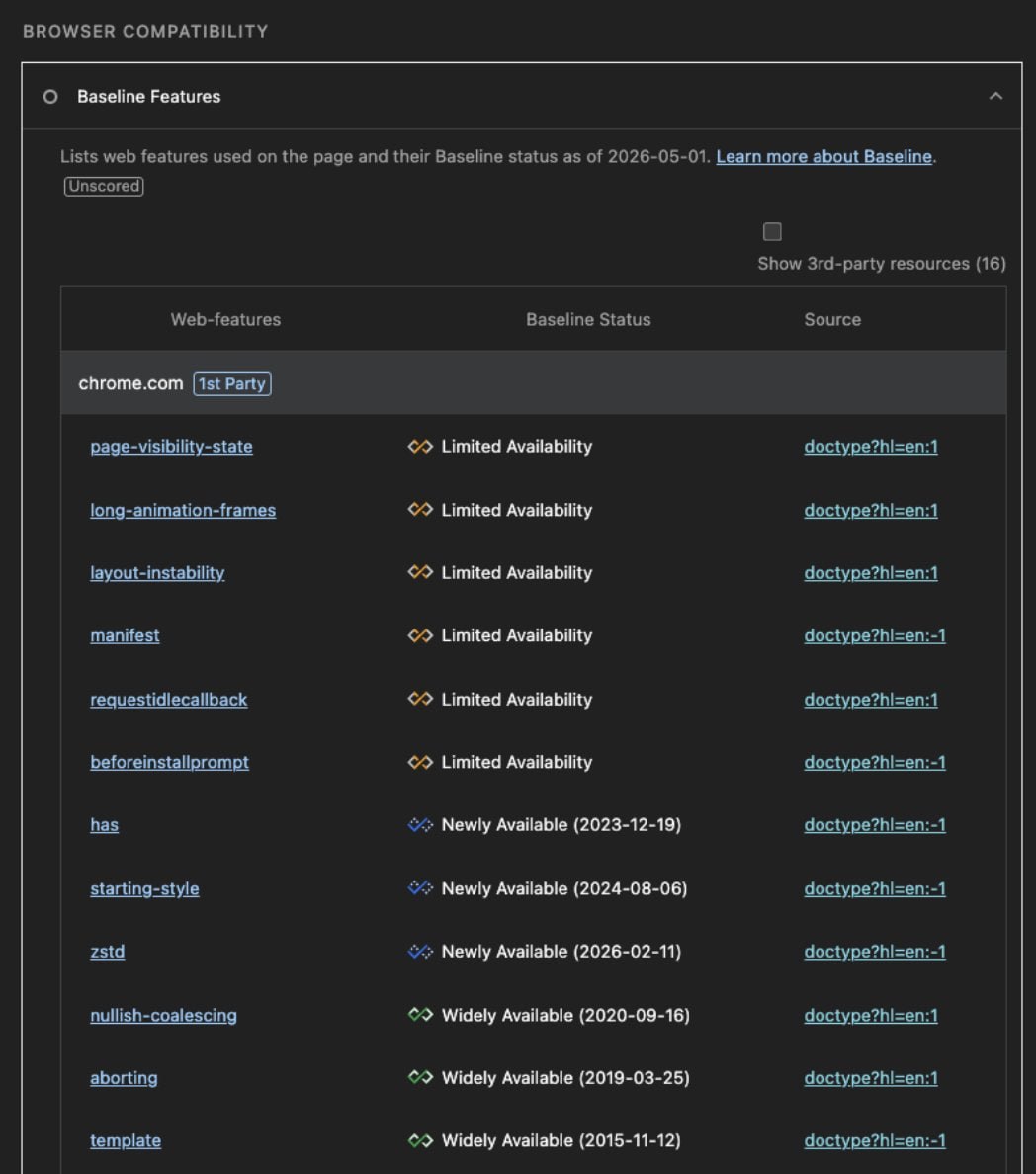Open source link for starting-style row

(875, 888)
